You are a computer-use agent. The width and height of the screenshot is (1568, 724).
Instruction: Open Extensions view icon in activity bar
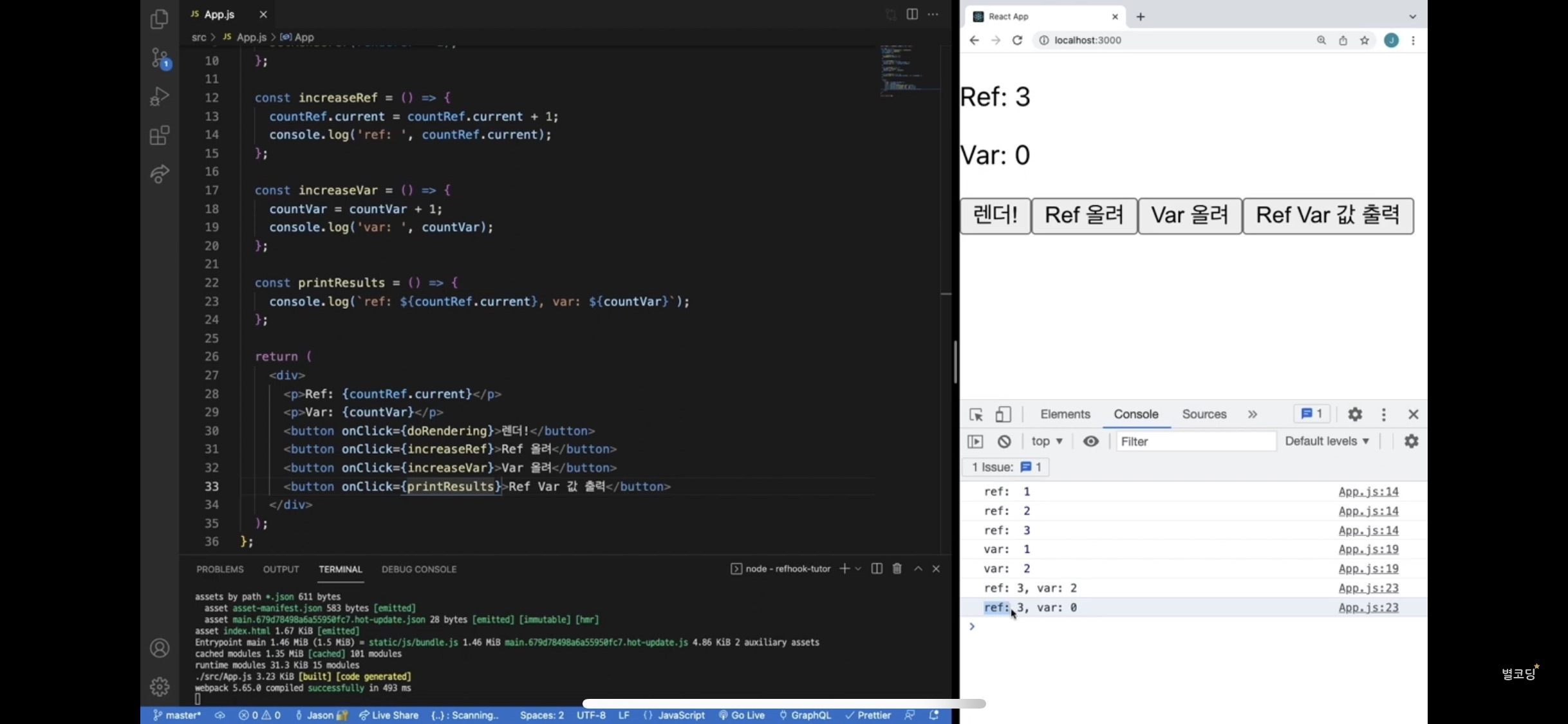tap(159, 135)
